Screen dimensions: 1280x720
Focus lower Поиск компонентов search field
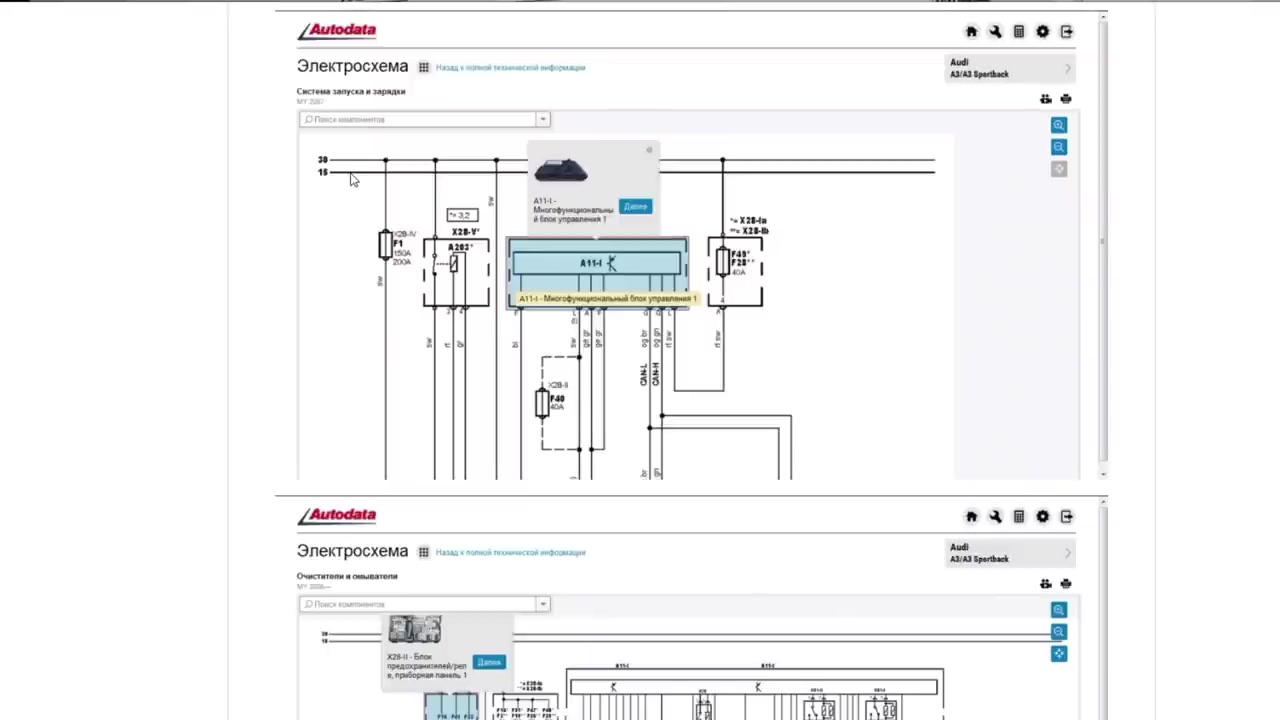[418, 604]
